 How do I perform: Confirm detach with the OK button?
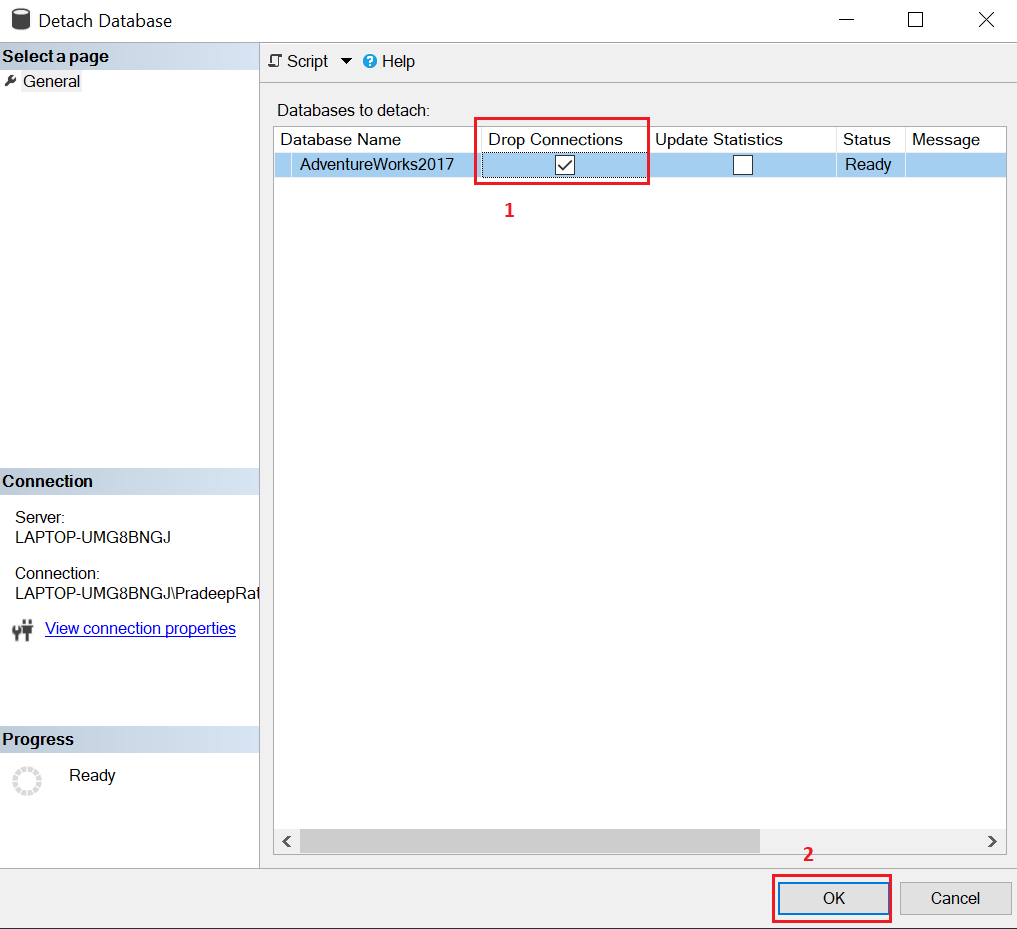[x=832, y=897]
